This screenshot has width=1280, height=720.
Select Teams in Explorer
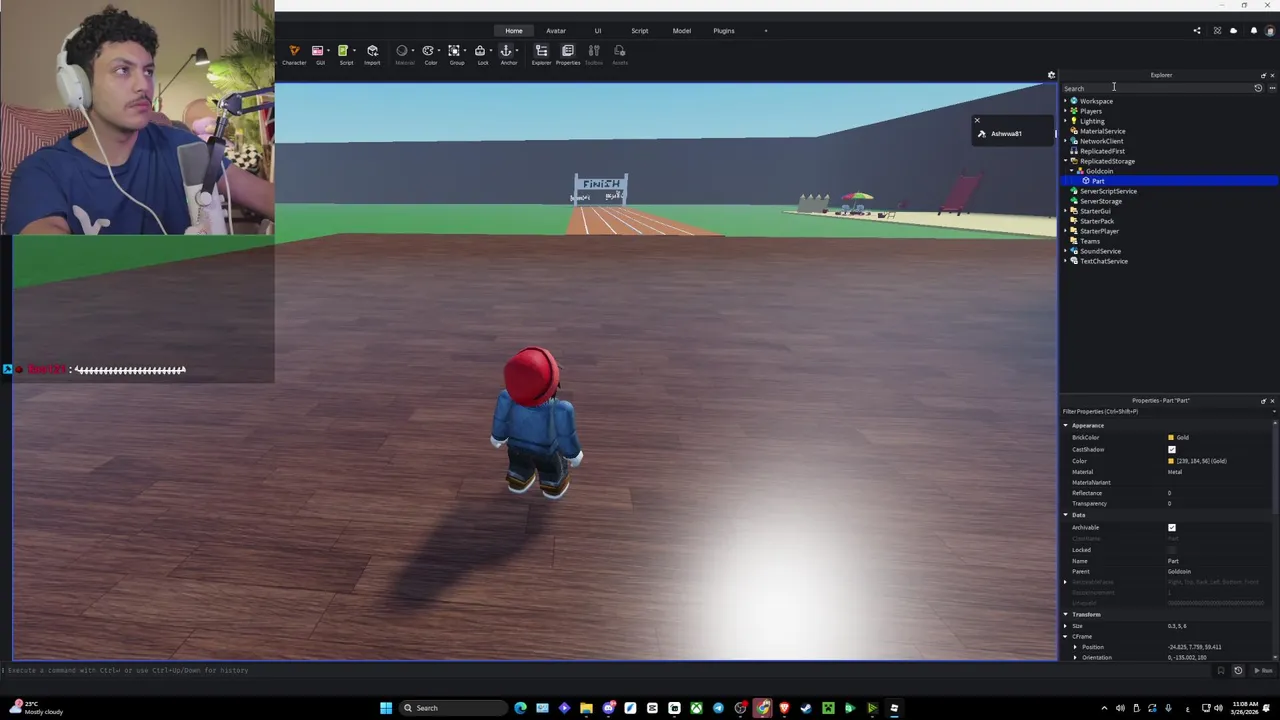point(1089,241)
